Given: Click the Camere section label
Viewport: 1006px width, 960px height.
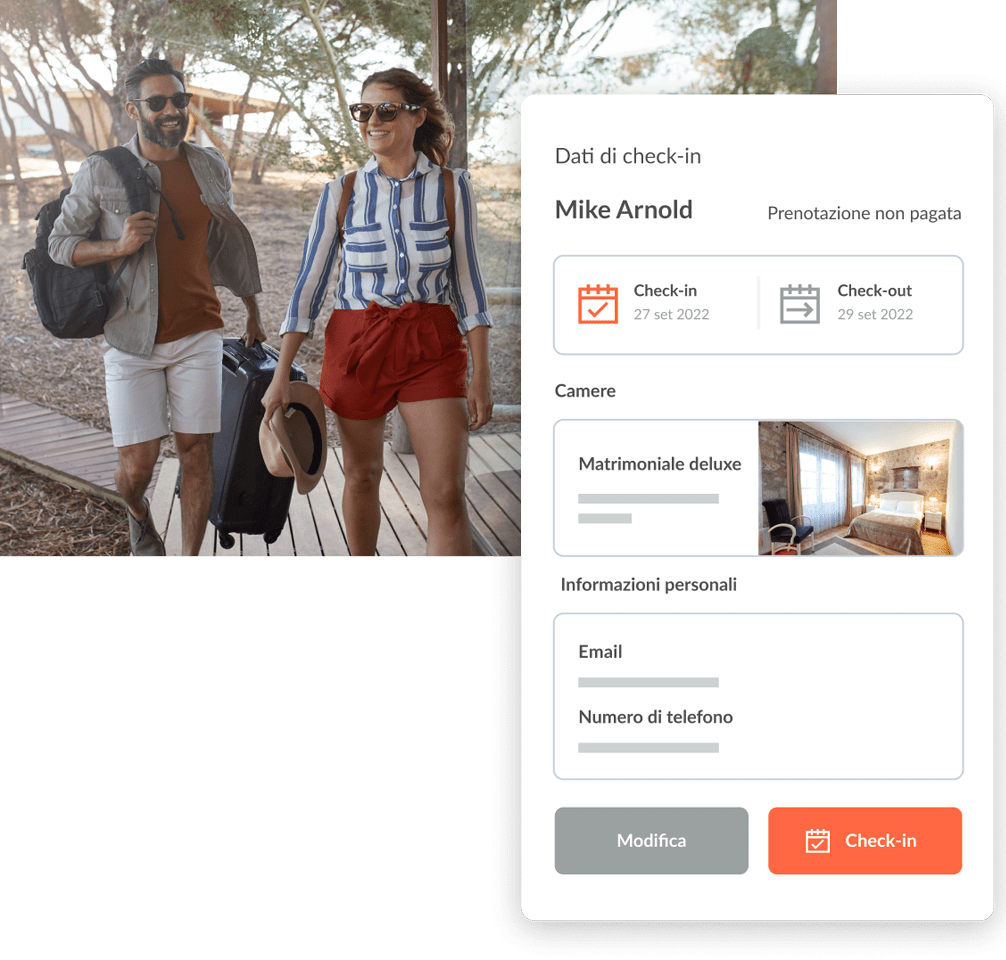Looking at the screenshot, I should [584, 391].
